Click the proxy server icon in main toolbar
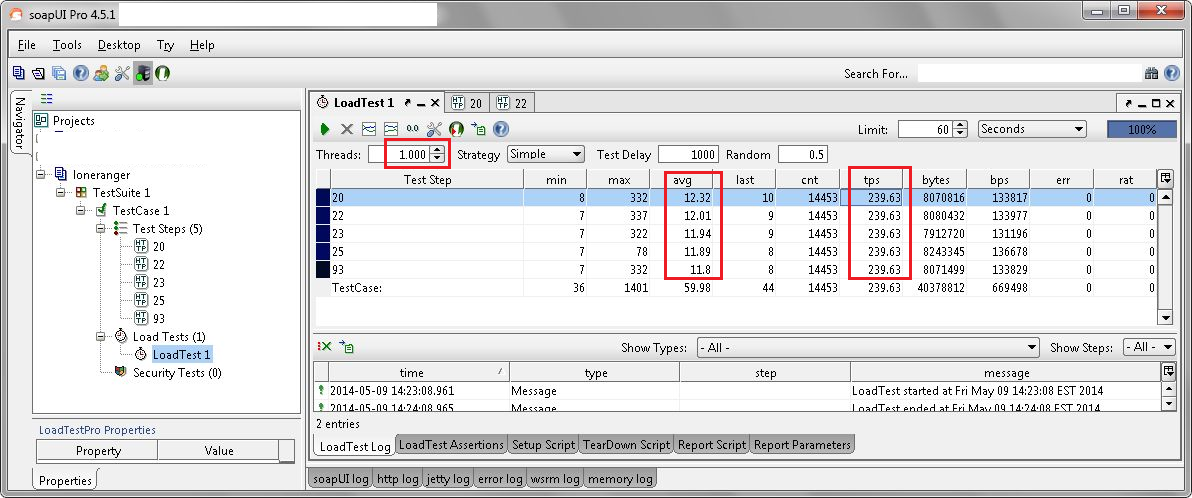 pos(142,74)
